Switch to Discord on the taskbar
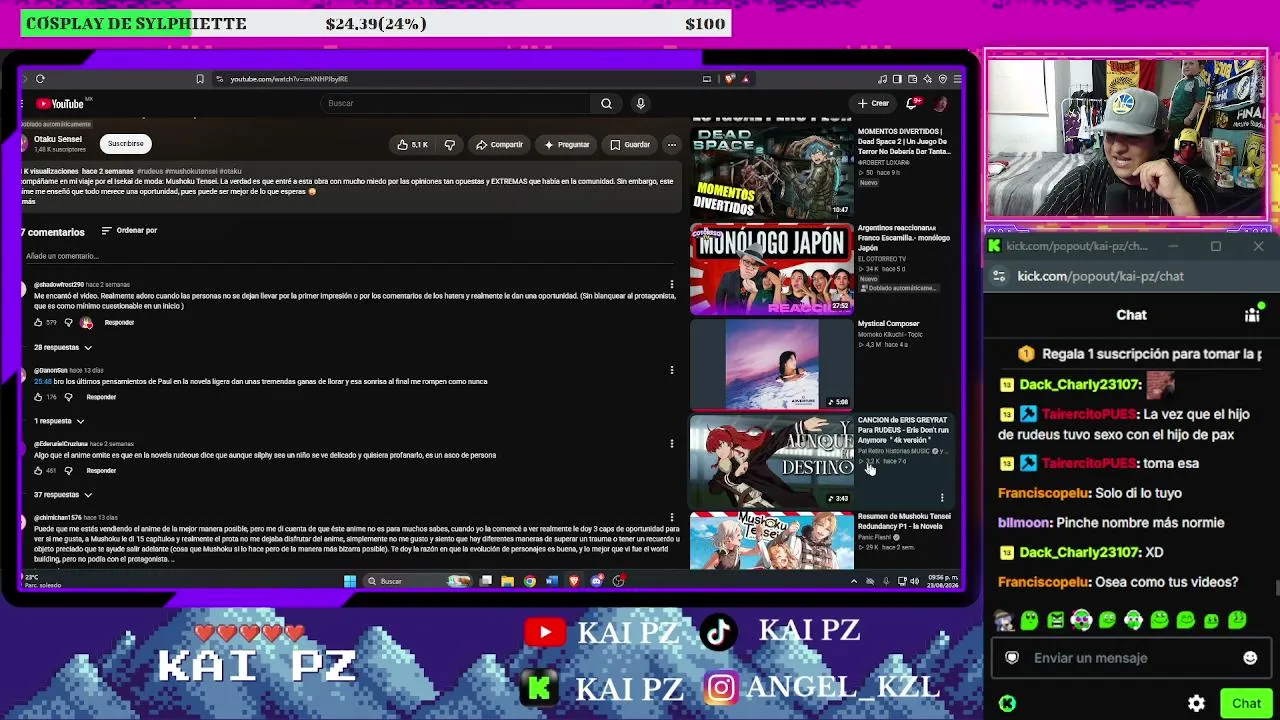Screen dimensions: 1280x720 pos(597,581)
